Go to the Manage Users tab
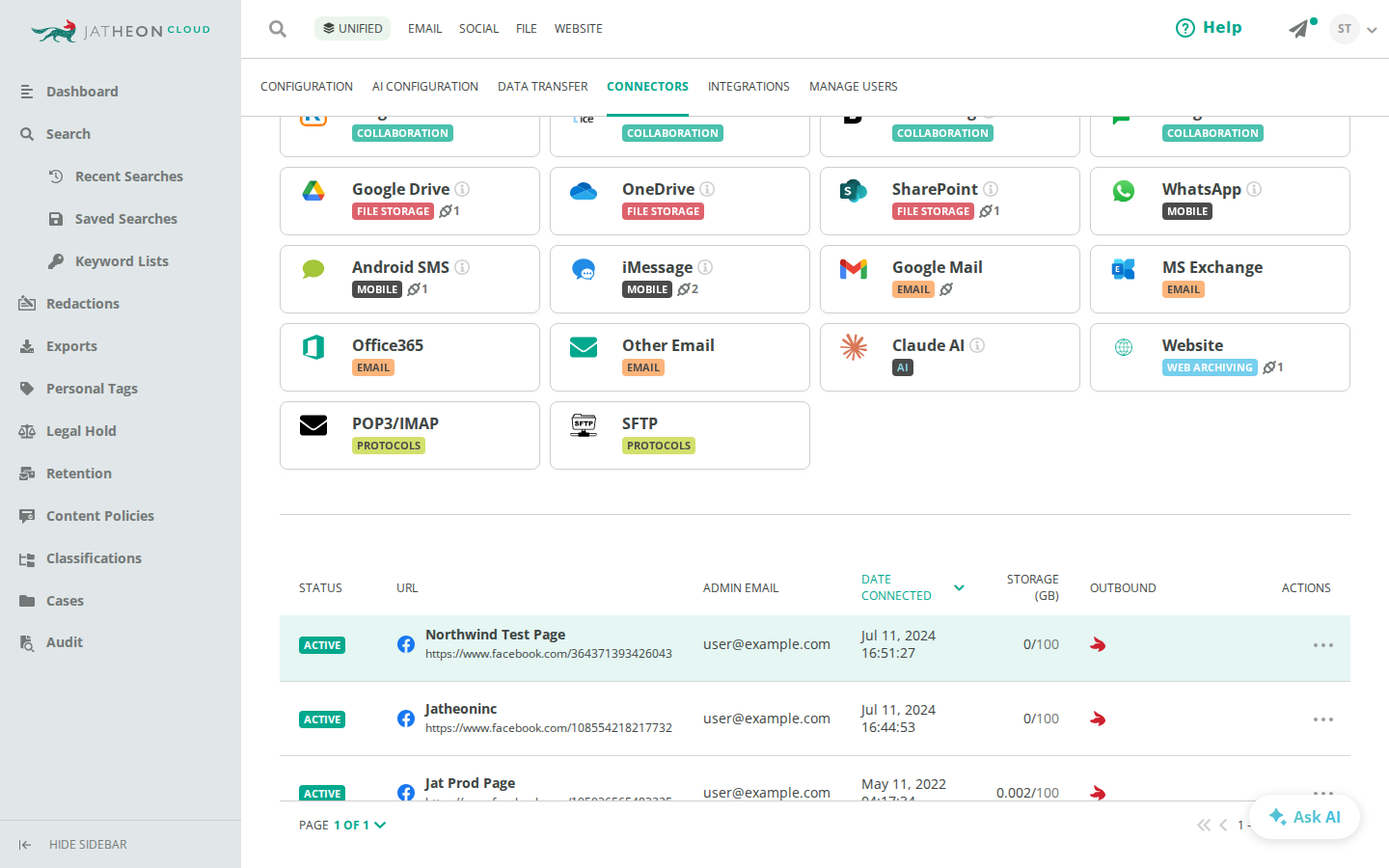 tap(853, 87)
